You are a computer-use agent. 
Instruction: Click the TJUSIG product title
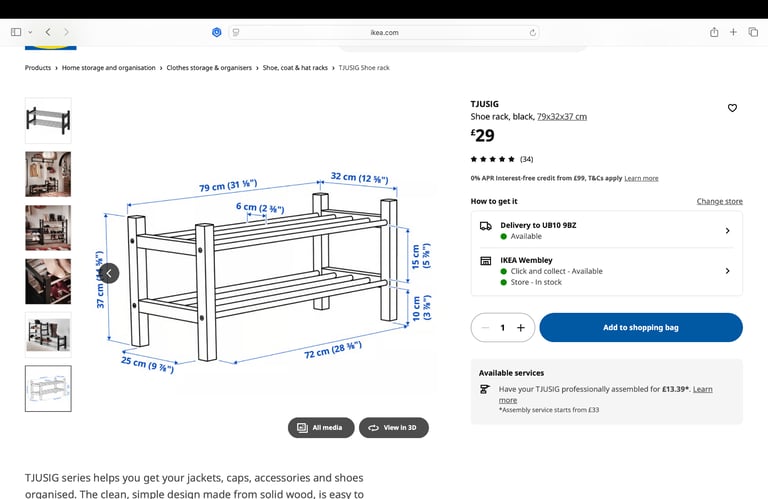tap(484, 104)
